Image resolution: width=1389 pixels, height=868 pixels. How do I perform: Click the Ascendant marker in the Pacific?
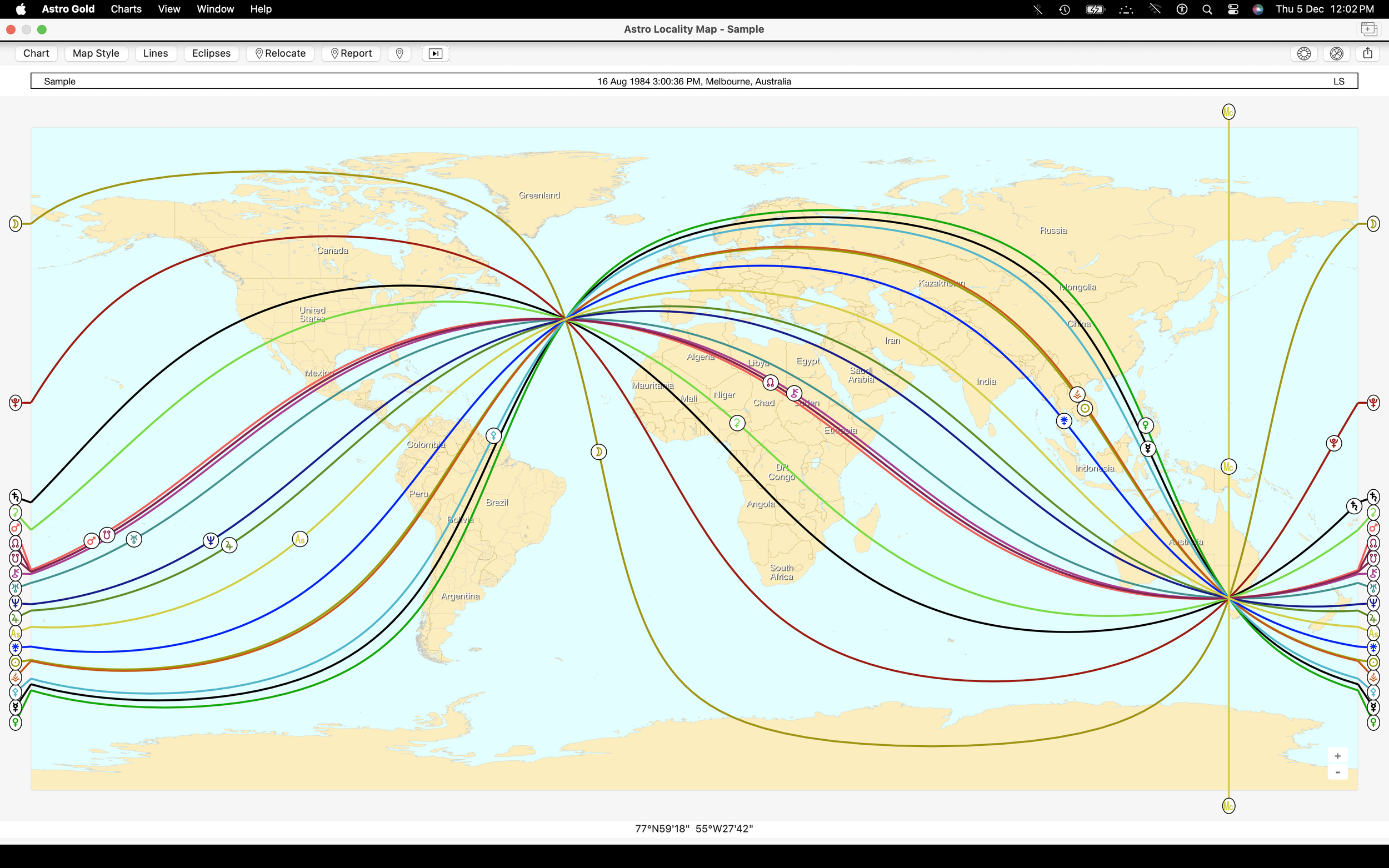tap(299, 539)
